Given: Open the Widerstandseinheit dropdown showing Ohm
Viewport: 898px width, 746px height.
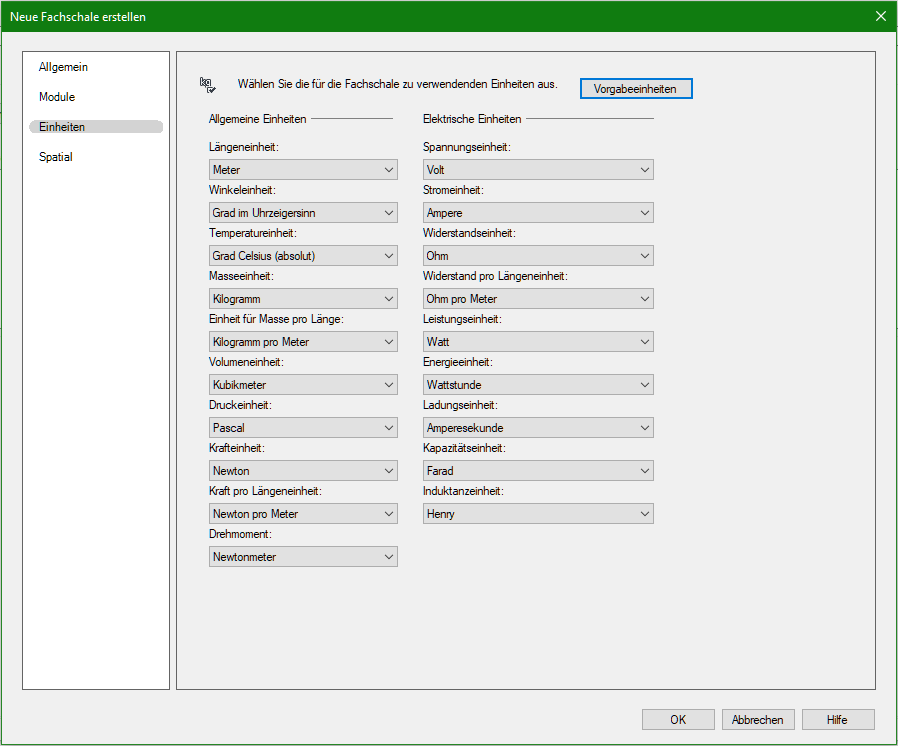Looking at the screenshot, I should click(538, 255).
